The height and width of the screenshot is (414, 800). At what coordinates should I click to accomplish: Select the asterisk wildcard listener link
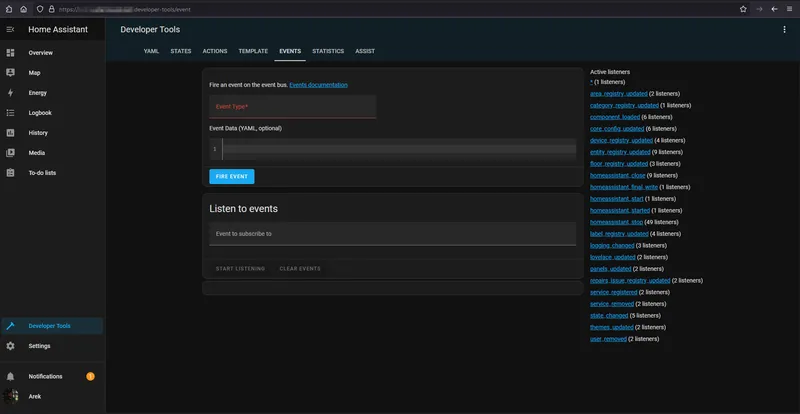click(591, 82)
